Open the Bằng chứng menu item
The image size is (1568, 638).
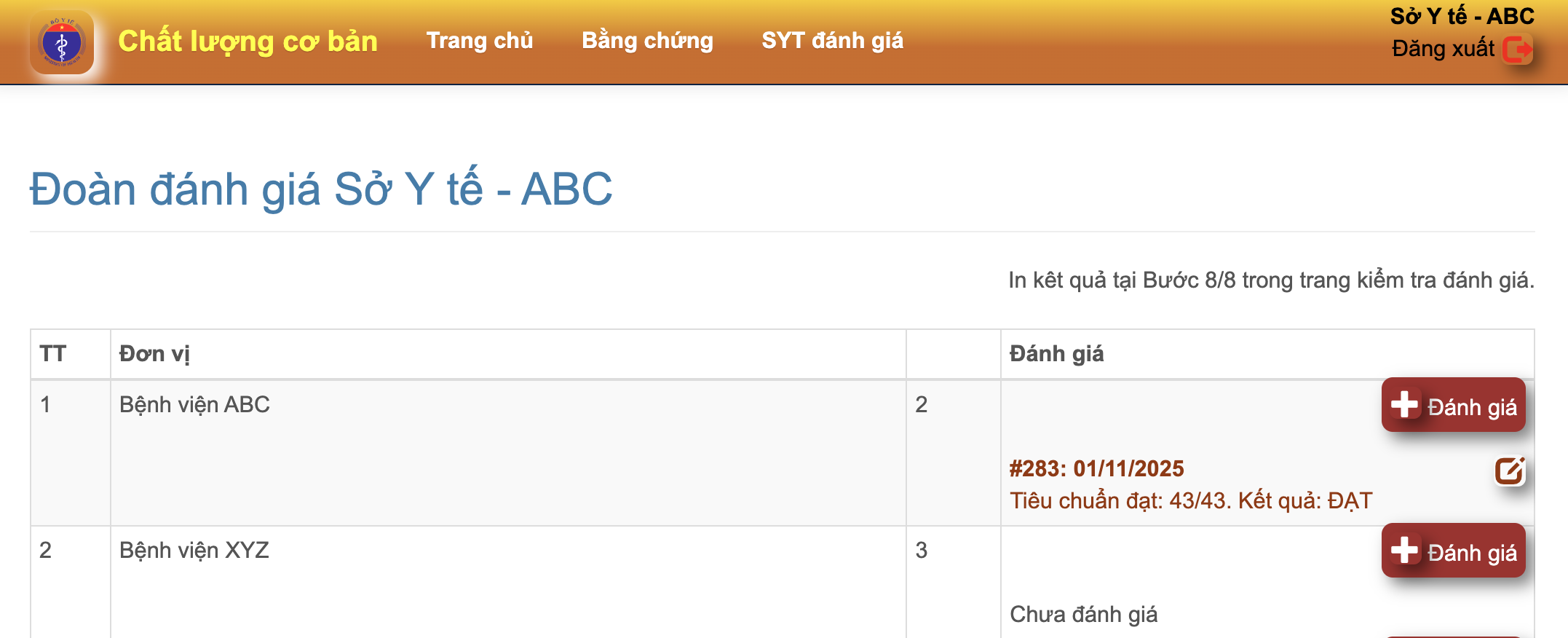[x=647, y=41]
